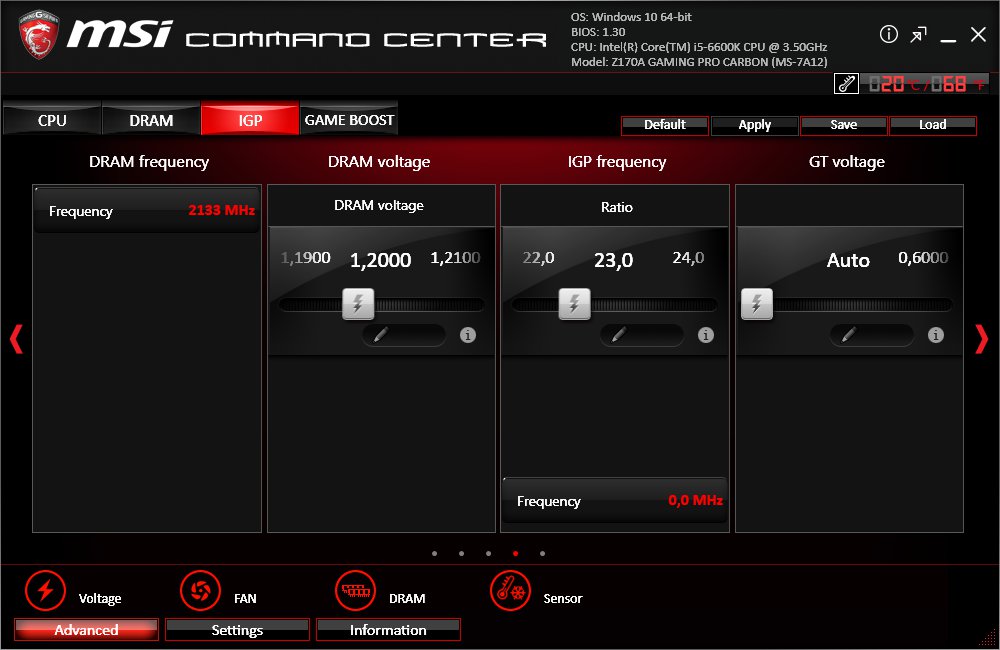This screenshot has width=1000, height=650.
Task: Open the DRAM memory module icon
Action: (355, 591)
